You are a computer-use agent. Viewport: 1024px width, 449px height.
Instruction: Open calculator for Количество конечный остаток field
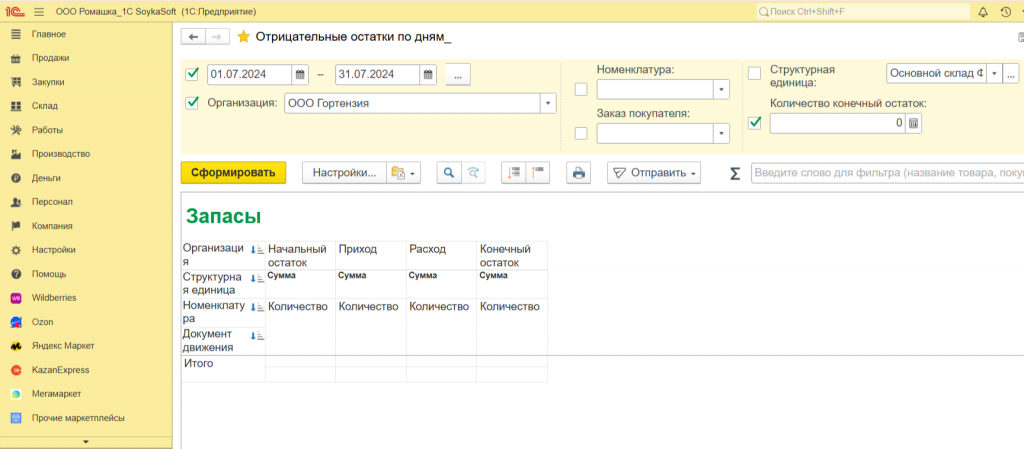tap(914, 123)
